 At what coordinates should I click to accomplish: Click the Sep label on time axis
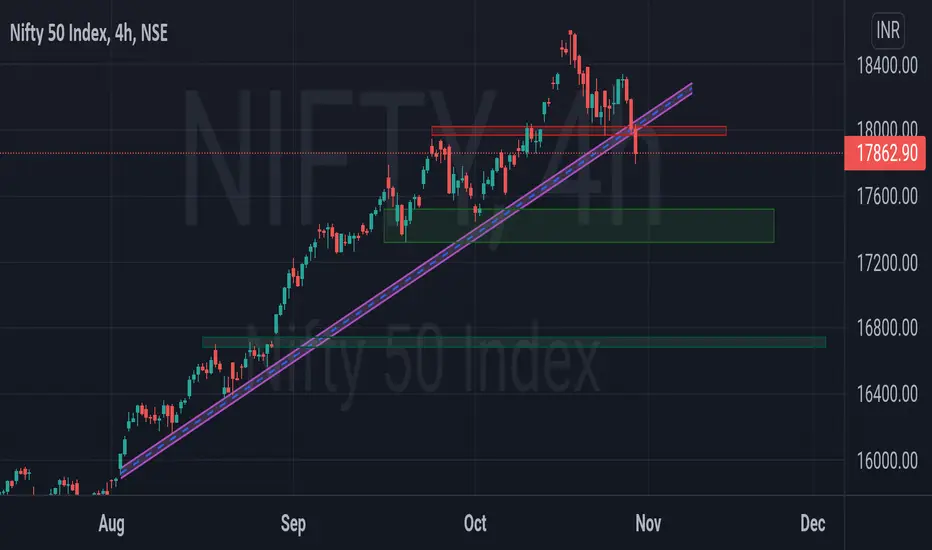coord(293,524)
